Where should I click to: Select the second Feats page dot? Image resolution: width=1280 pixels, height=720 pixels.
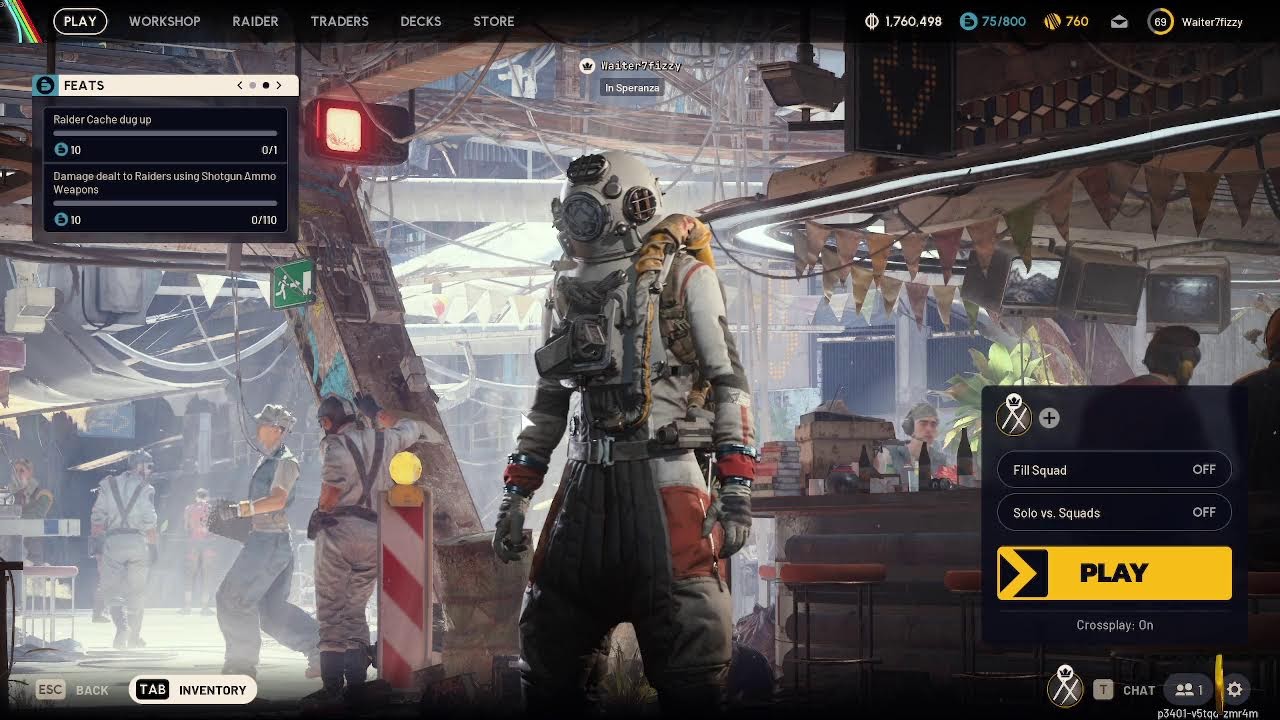point(265,85)
